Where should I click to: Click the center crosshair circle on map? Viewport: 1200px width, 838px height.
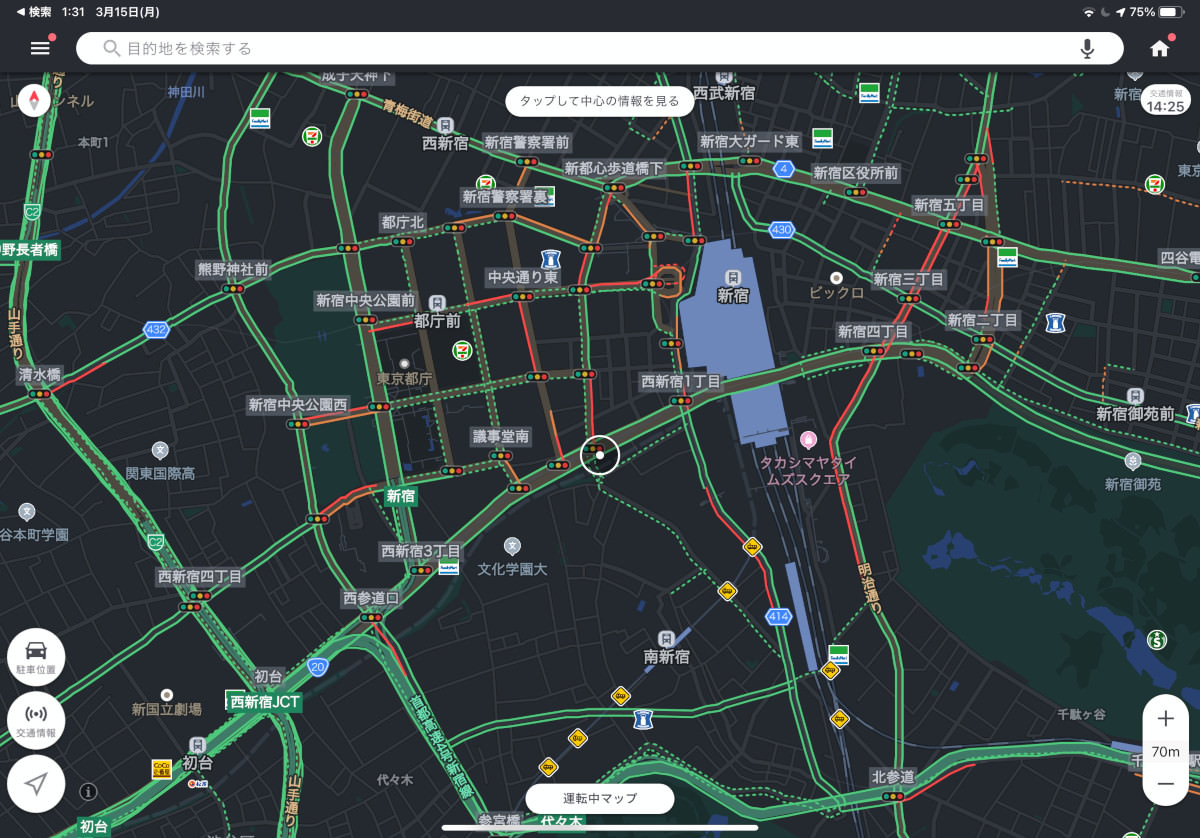(600, 455)
